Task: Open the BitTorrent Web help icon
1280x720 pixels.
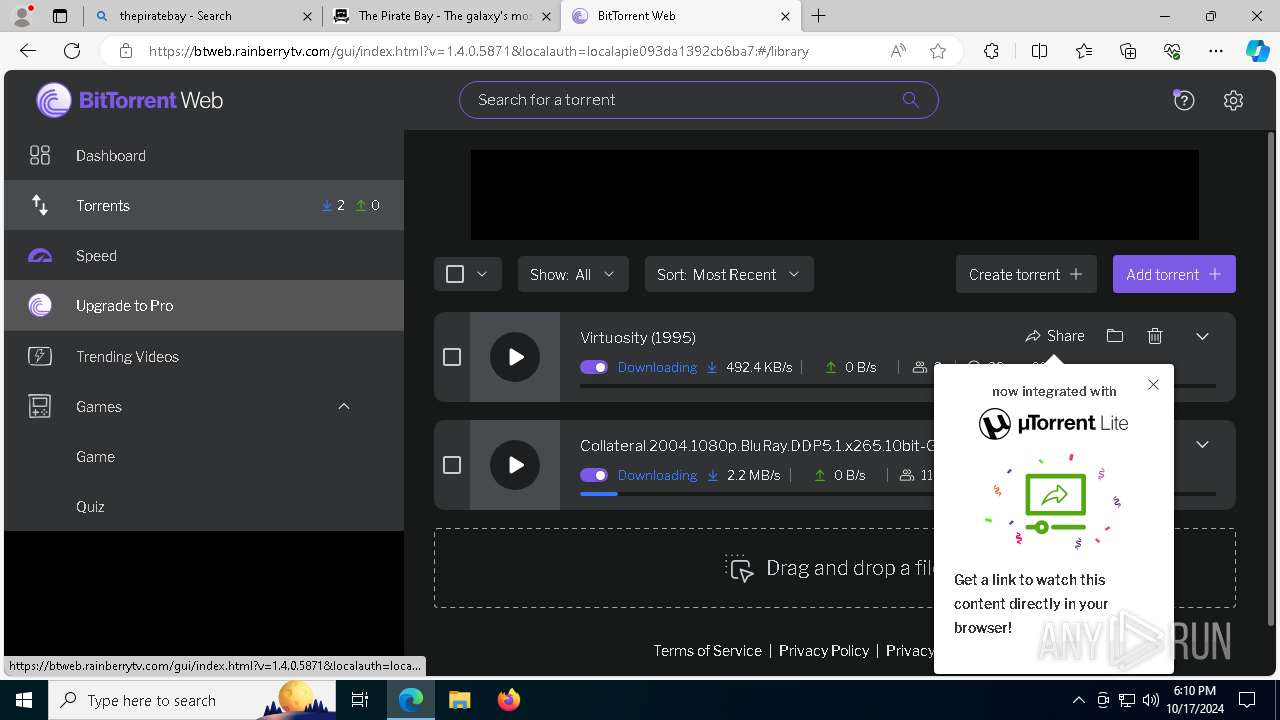Action: (1184, 100)
